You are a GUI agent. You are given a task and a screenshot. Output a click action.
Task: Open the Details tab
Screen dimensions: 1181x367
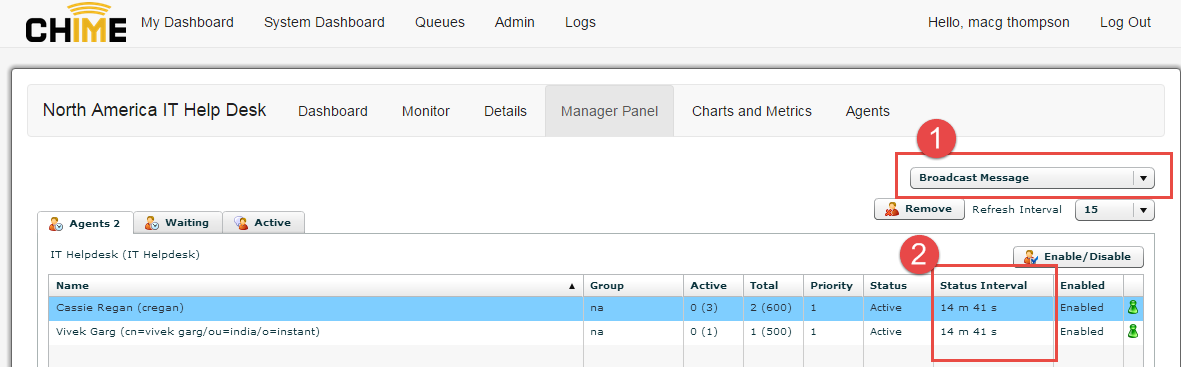(505, 112)
